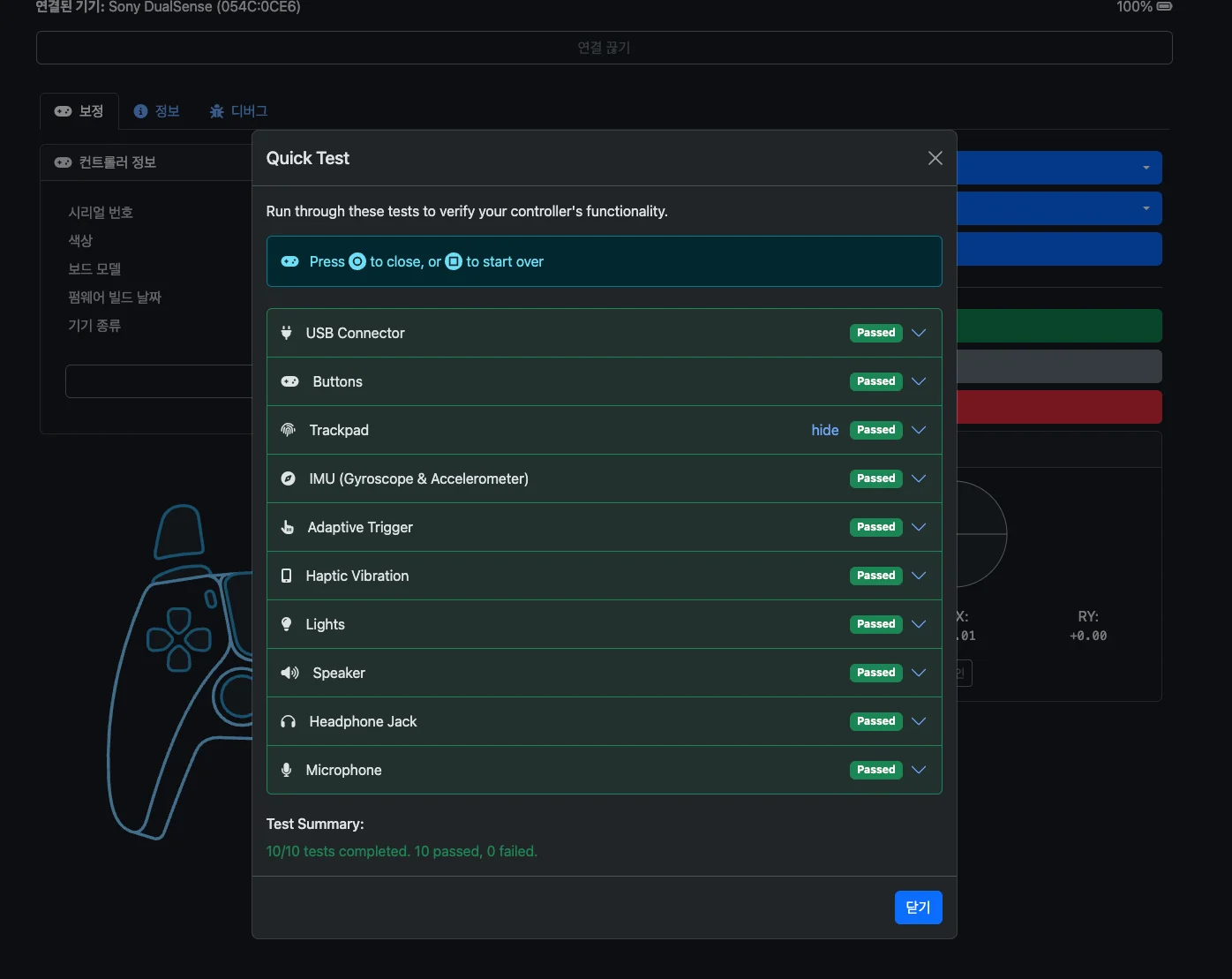Expand the Lights test row
Image resolution: width=1232 pixels, height=979 pixels.
[x=919, y=624]
